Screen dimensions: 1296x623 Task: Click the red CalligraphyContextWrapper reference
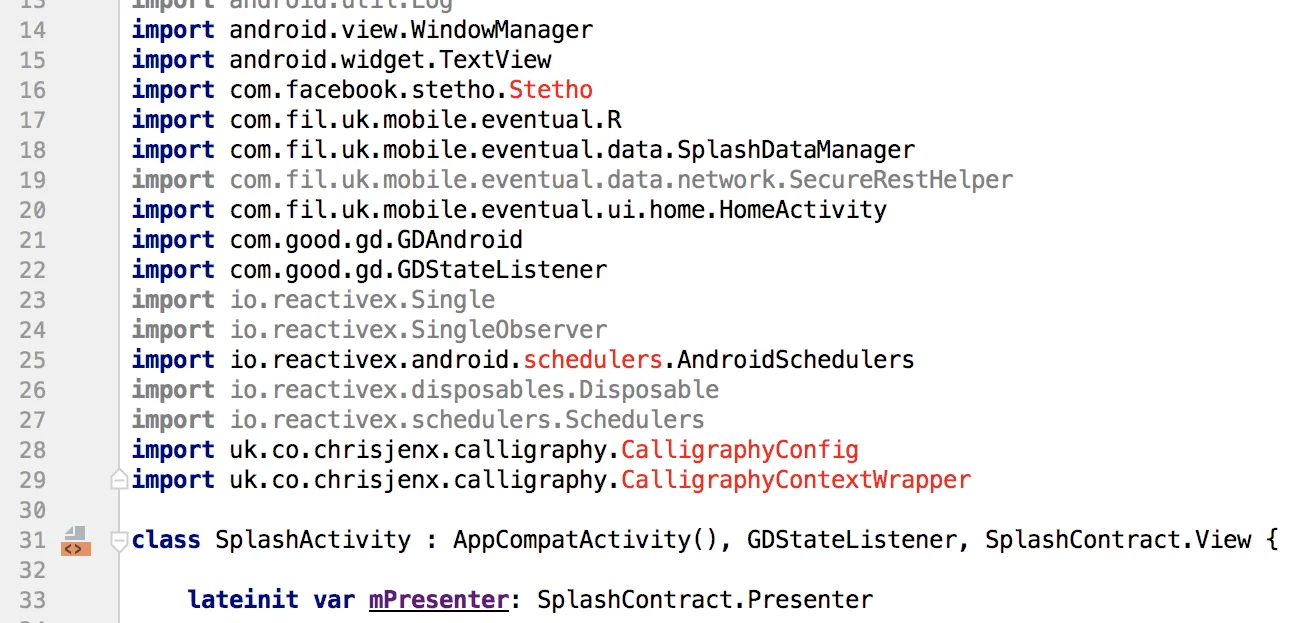[795, 480]
